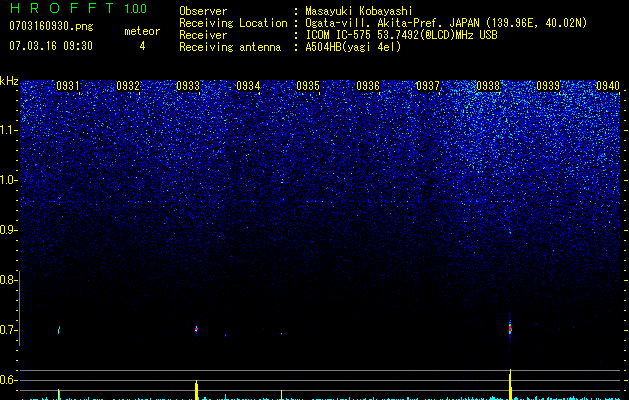This screenshot has height=400, width=629.
Task: Click the meteor echo at 0933
Action: 196,329
